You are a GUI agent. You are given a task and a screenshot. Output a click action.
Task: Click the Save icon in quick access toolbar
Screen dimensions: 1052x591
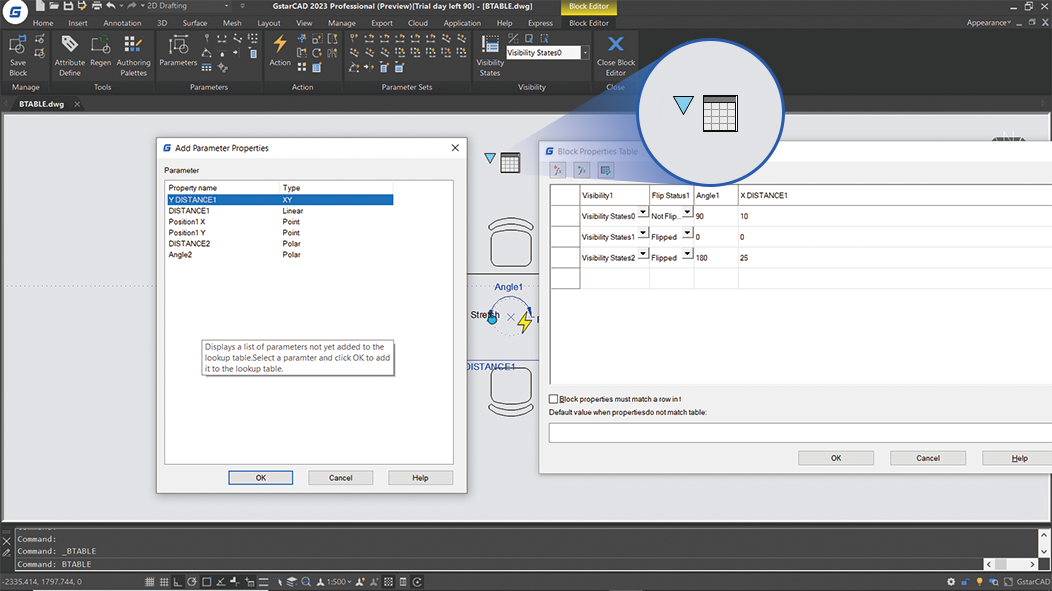[x=68, y=6]
